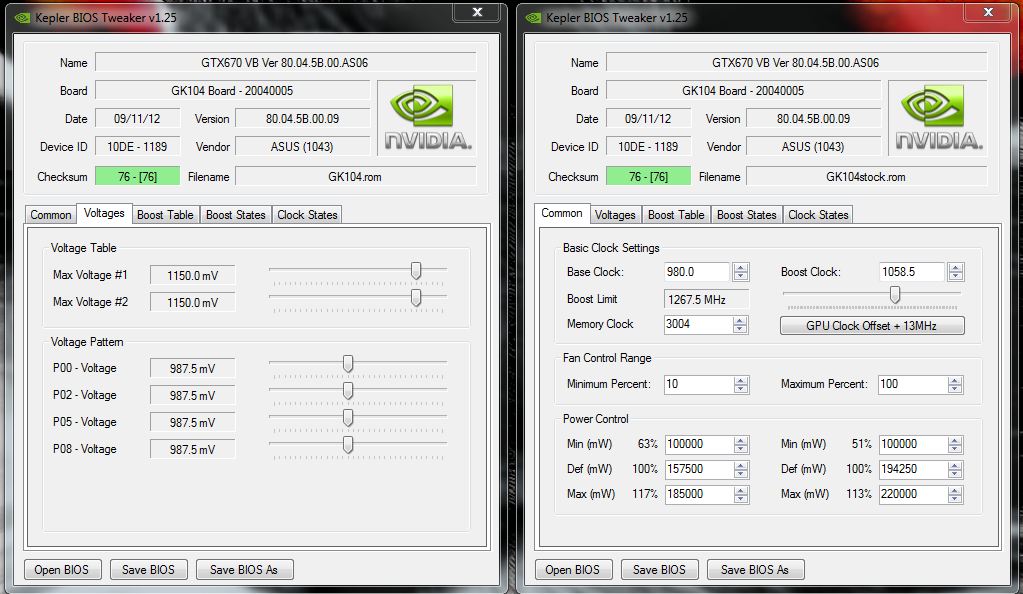Image resolution: width=1023 pixels, height=594 pixels.
Task: Click the P00 - Voltage slider handle
Action: (x=348, y=364)
